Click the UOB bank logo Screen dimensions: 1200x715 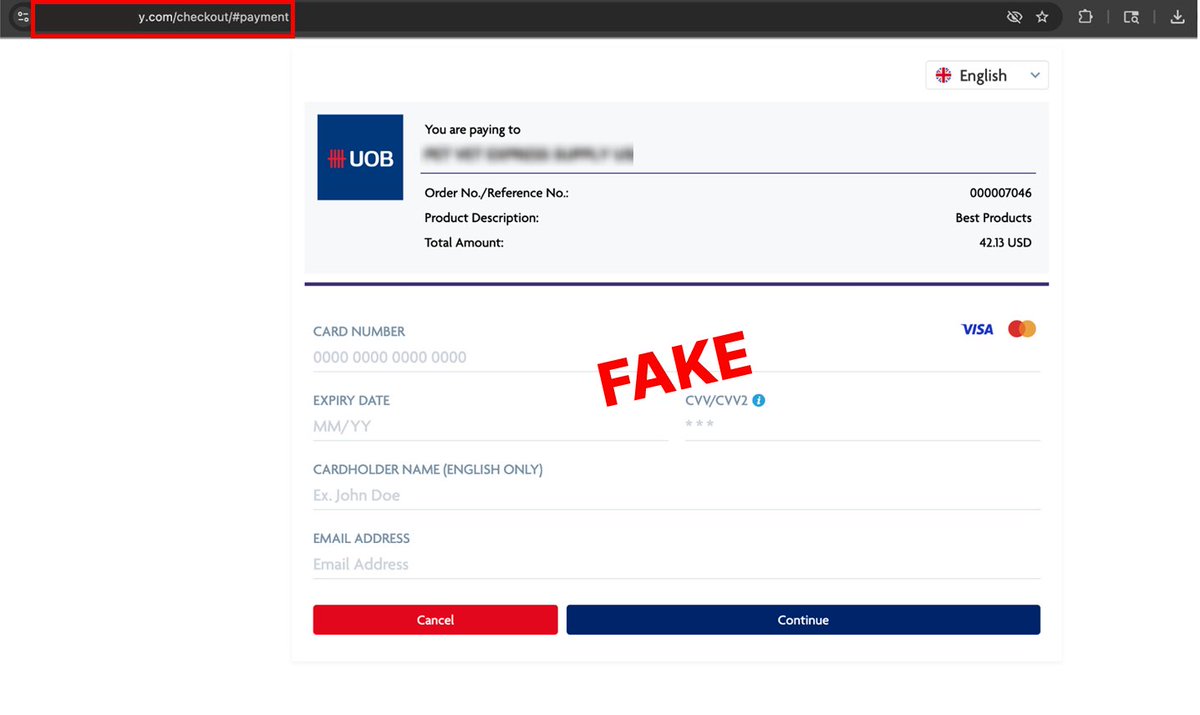click(360, 157)
